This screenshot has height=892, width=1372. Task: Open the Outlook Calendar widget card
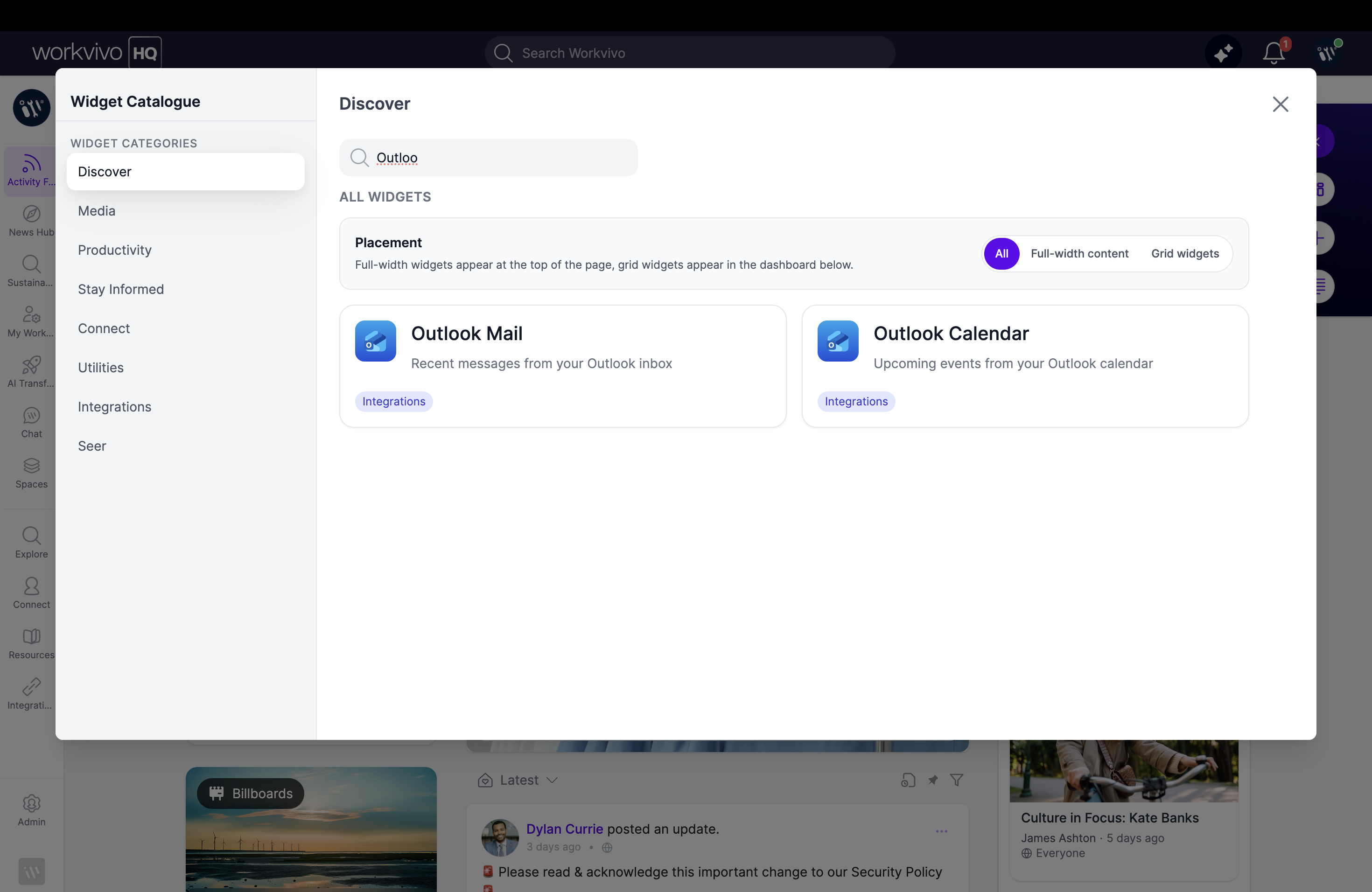click(1025, 367)
